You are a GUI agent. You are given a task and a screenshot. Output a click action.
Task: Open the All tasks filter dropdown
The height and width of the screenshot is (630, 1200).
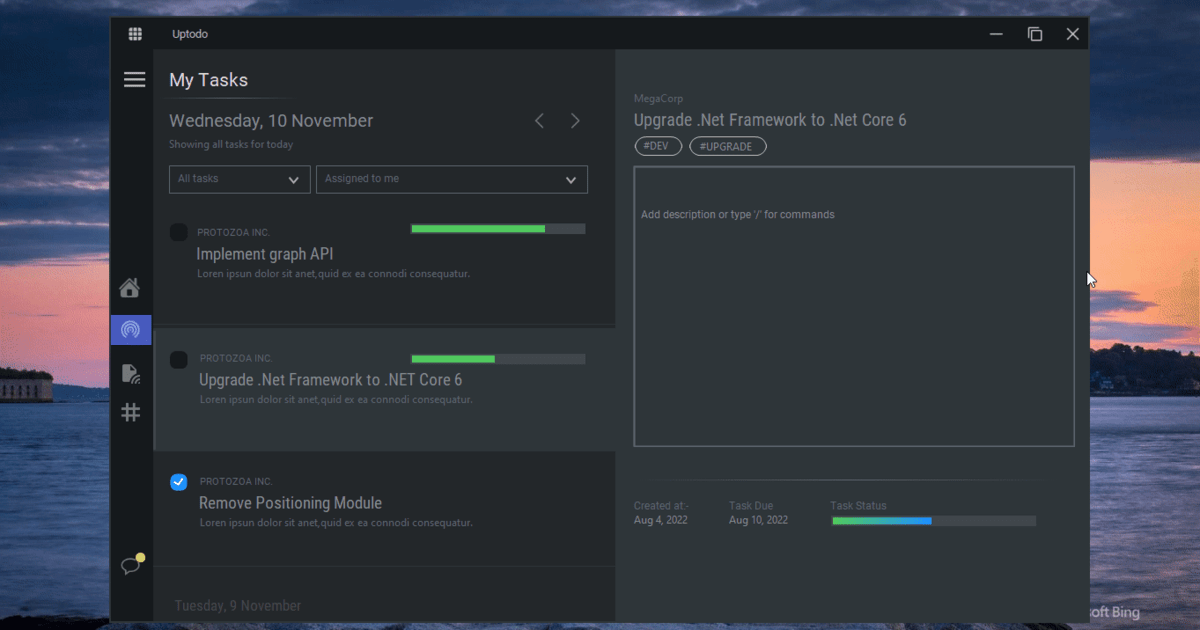click(239, 179)
